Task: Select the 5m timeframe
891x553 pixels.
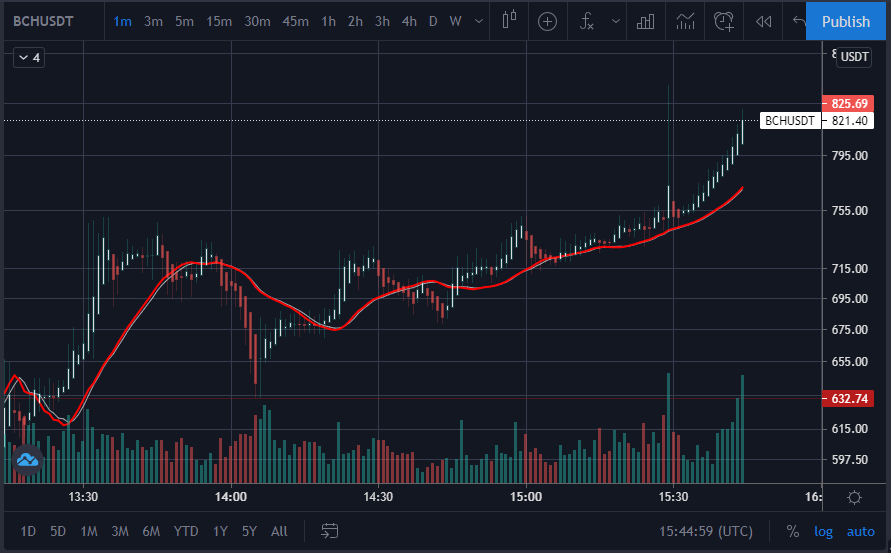Action: [x=184, y=22]
